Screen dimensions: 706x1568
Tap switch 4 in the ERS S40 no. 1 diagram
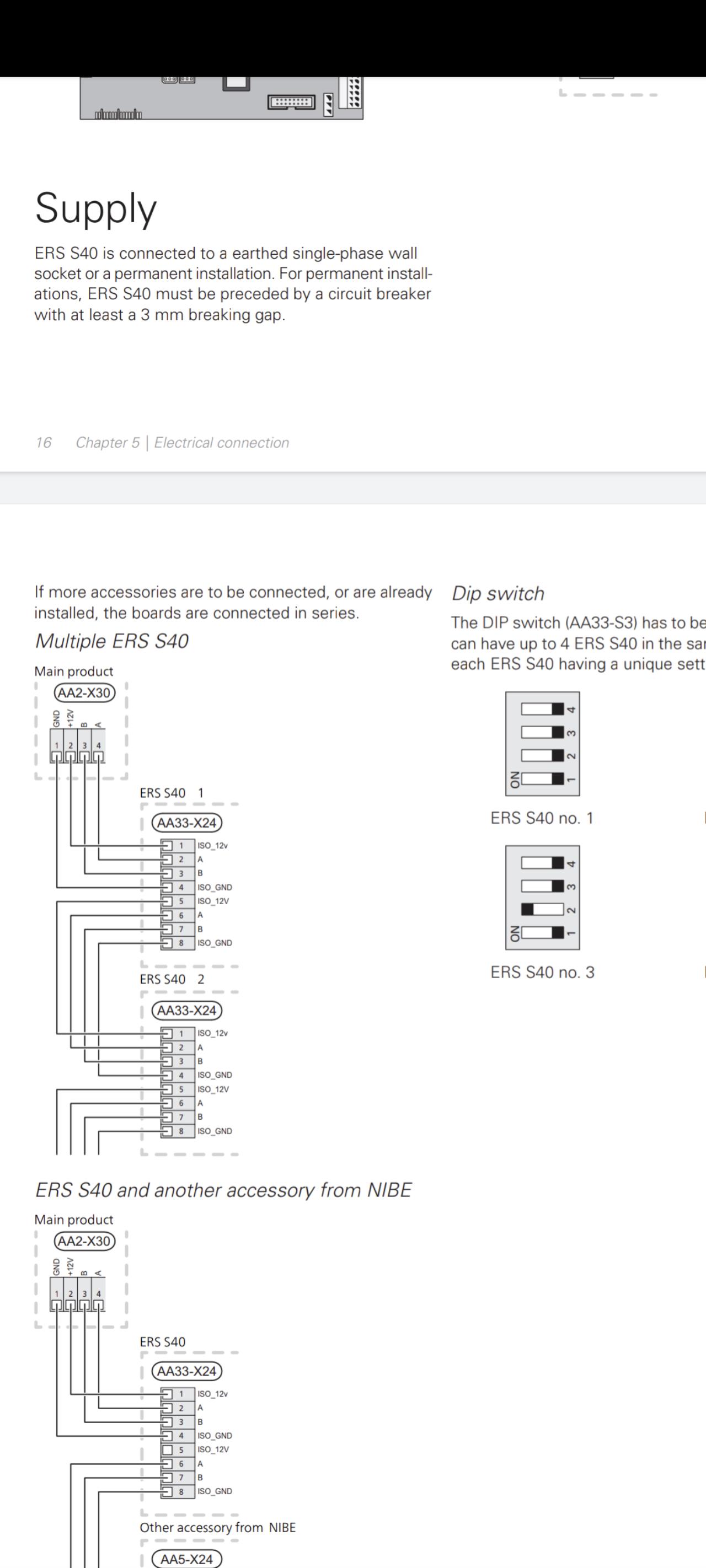pyautogui.click(x=543, y=708)
